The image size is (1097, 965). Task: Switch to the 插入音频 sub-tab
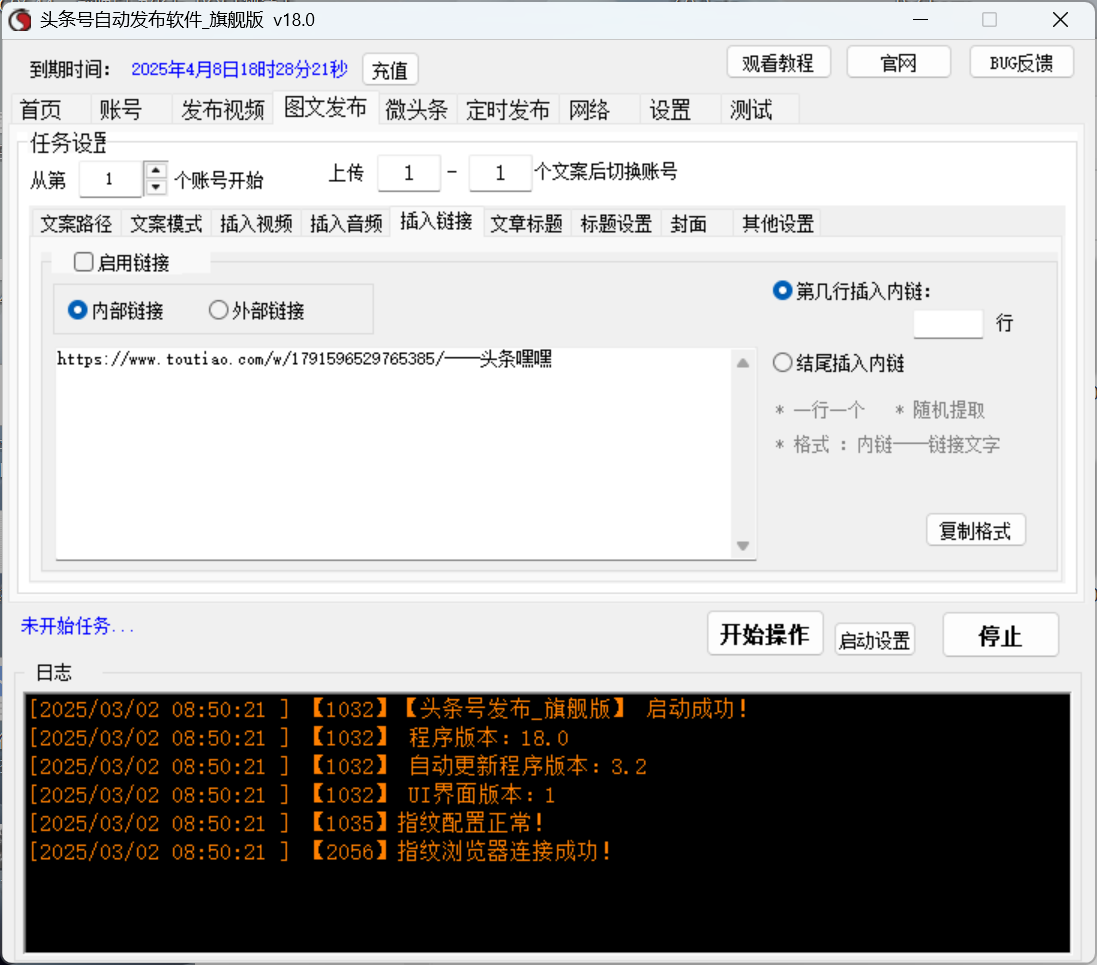point(346,224)
